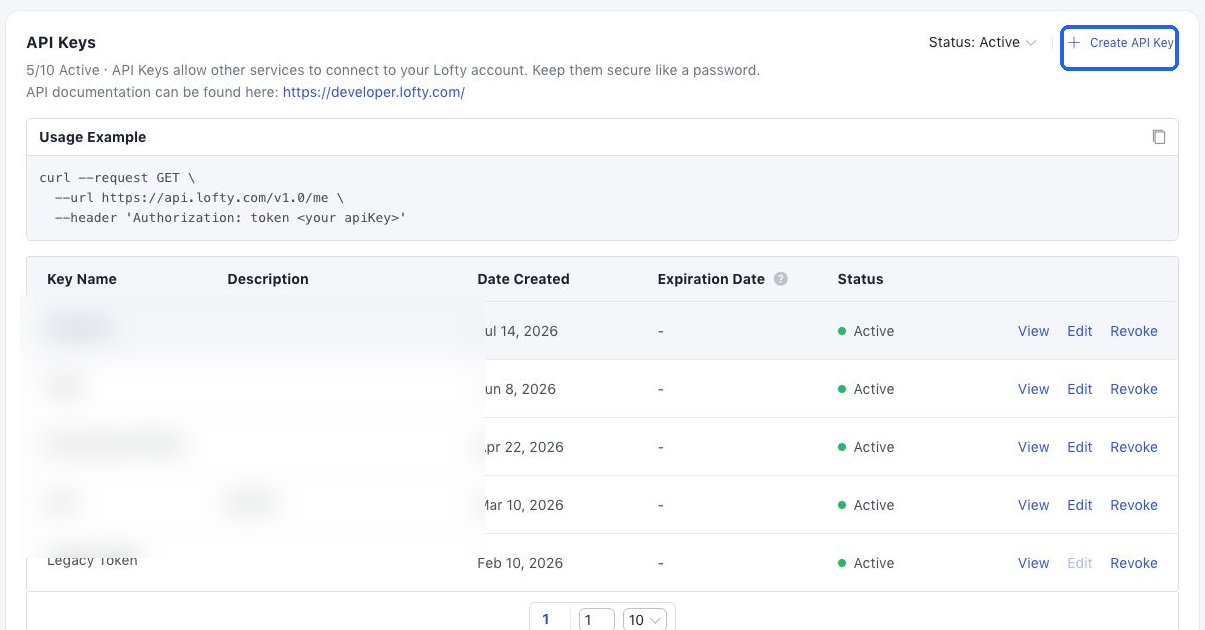Viewport: 1205px width, 630px height.
Task: Revoke the key created Apr 22, 2026
Action: pos(1134,447)
